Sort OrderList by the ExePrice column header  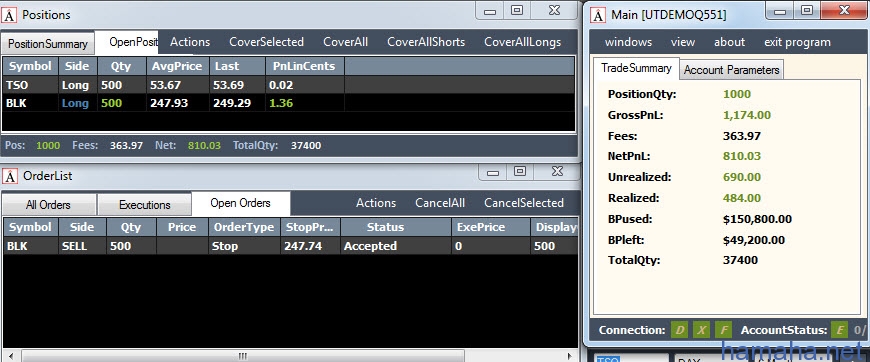point(489,227)
